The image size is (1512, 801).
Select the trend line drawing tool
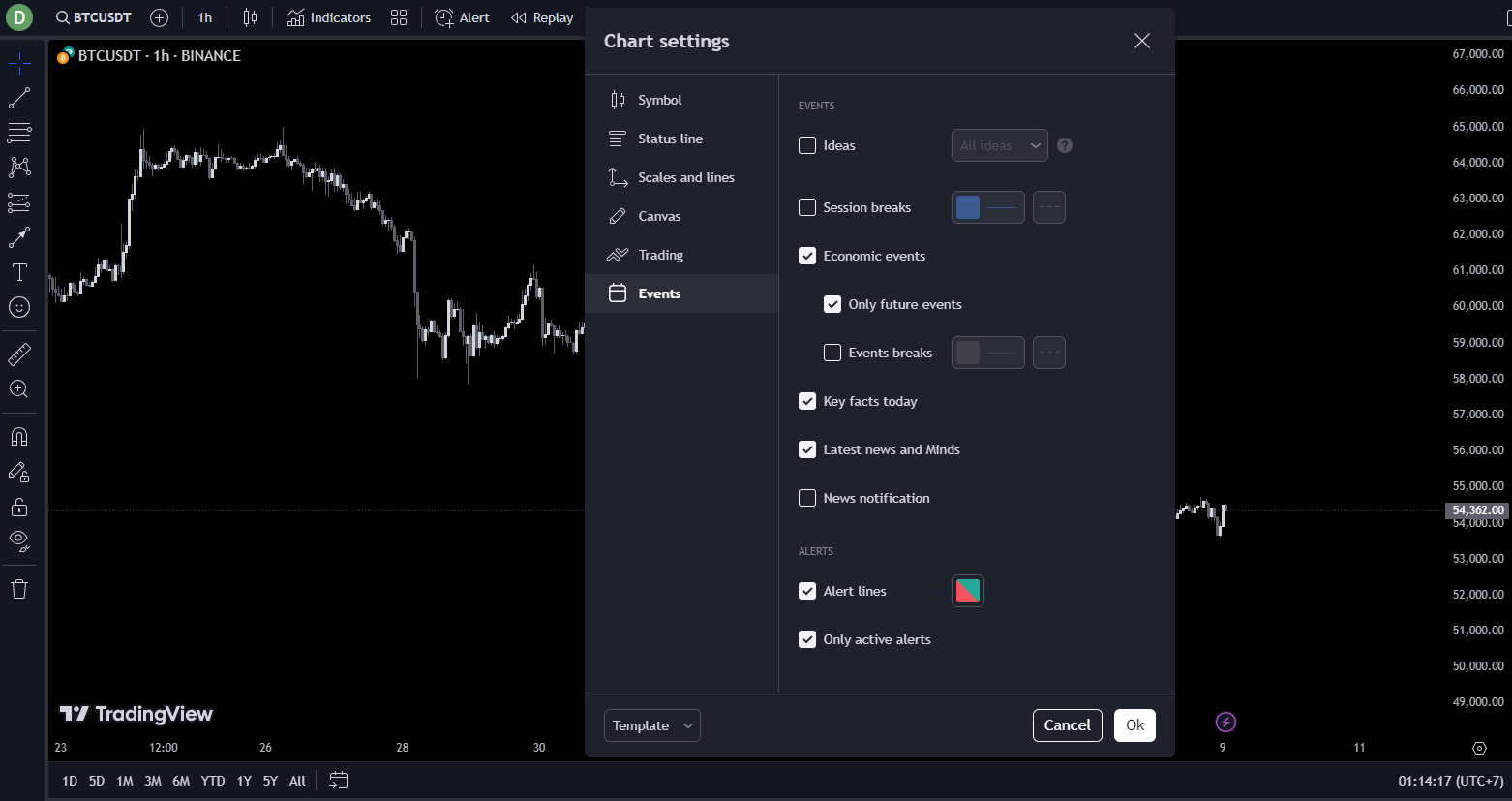(x=19, y=98)
